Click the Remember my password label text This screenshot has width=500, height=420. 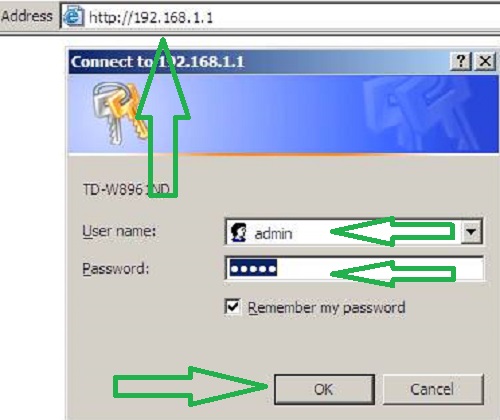326,307
